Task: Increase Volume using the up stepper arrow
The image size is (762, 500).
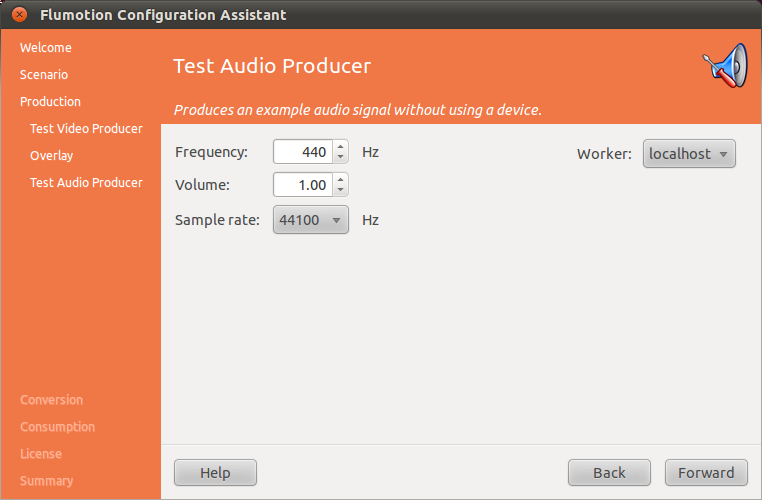Action: 341,179
